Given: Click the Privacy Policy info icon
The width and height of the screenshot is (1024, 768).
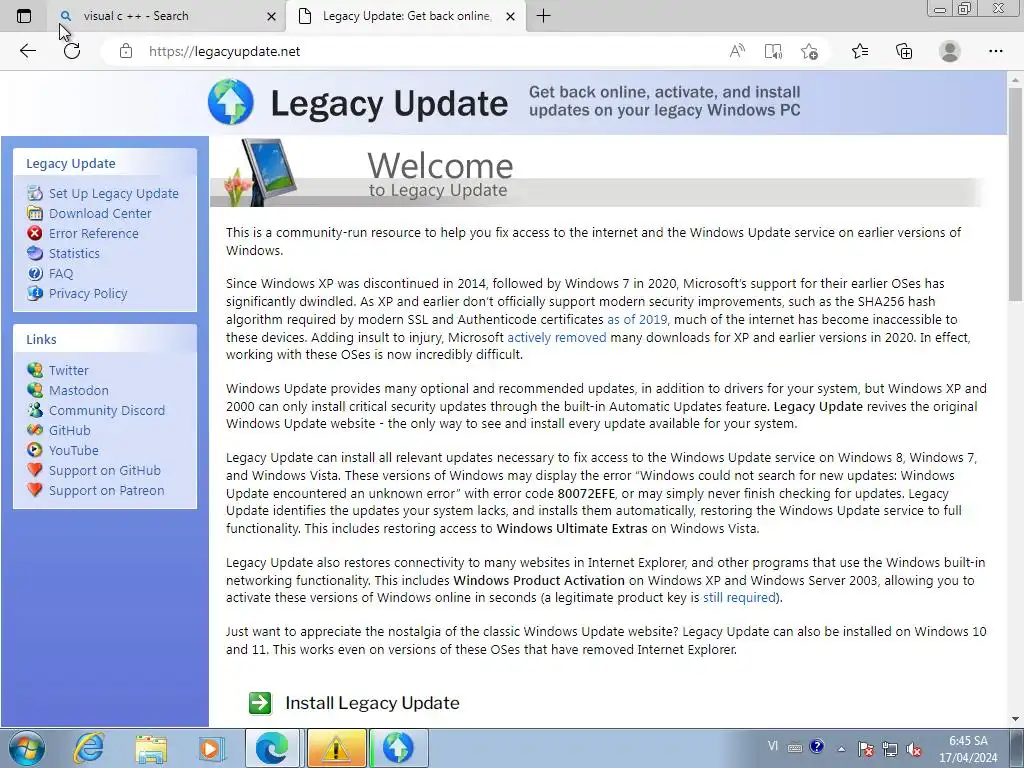Looking at the screenshot, I should point(35,293).
